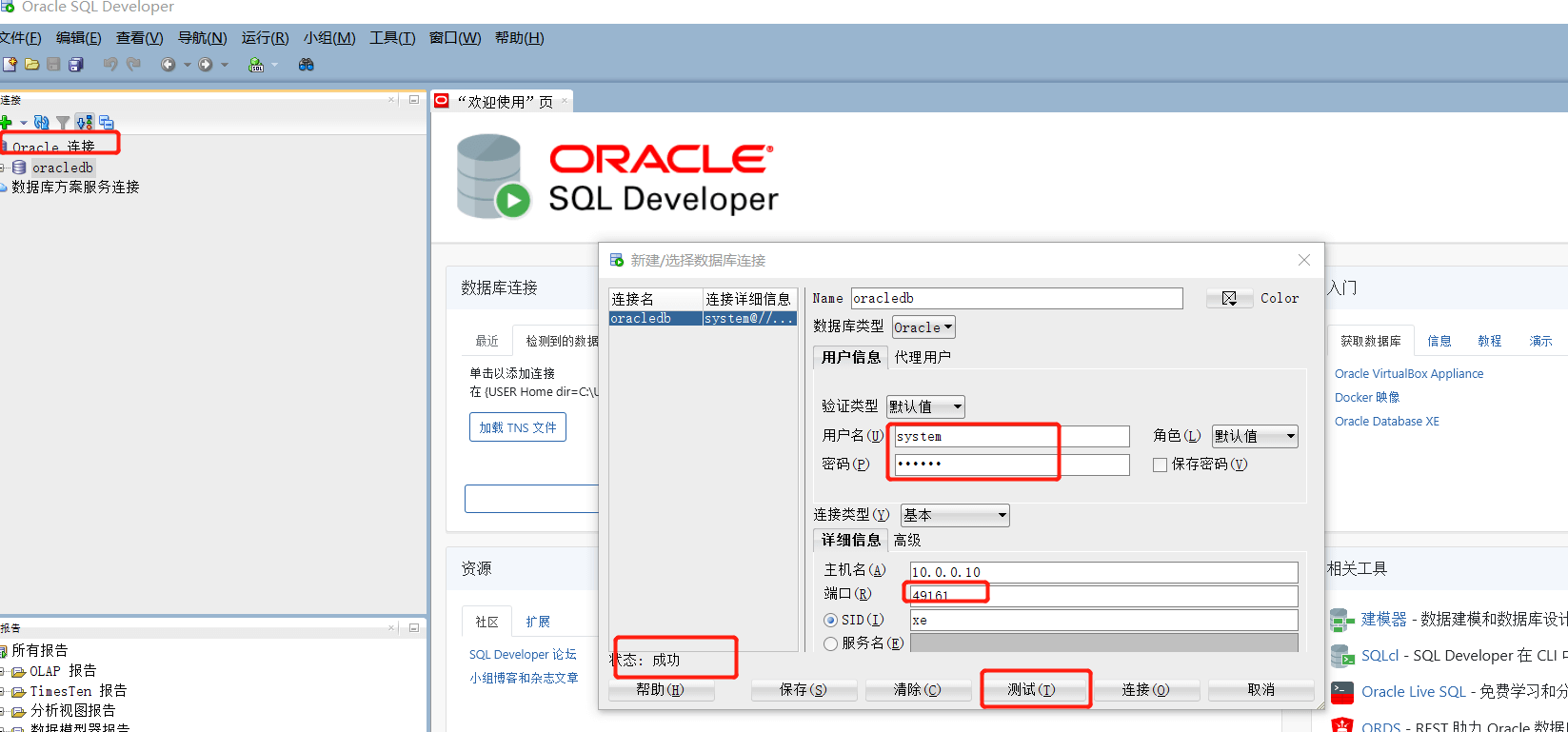
Task: Click the connection color picker icon
Action: coord(1229,299)
